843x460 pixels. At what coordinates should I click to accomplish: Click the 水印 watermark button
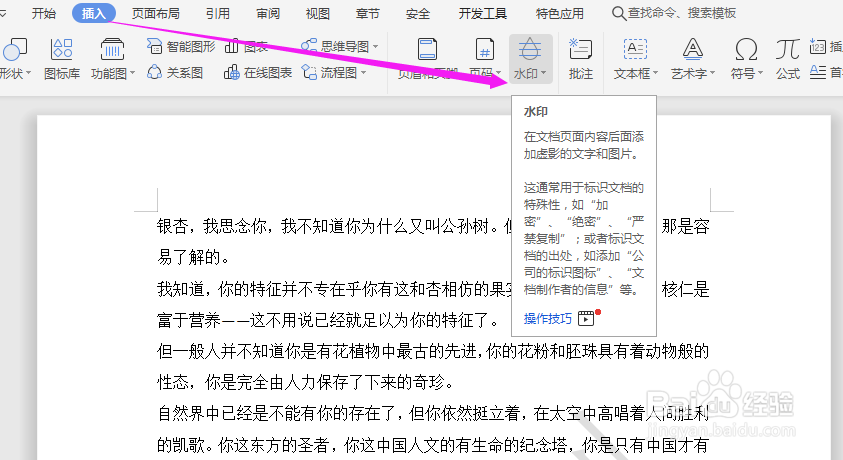531,58
